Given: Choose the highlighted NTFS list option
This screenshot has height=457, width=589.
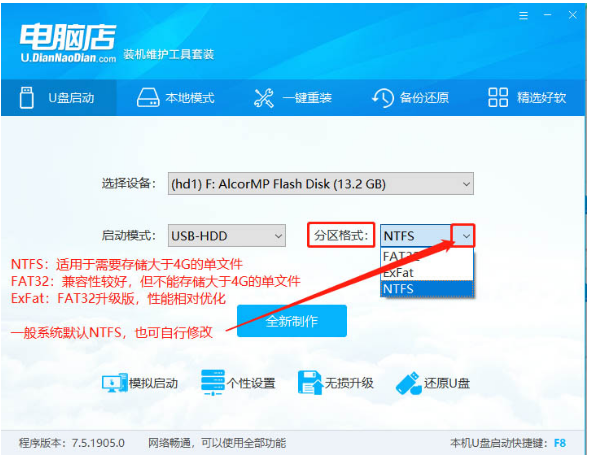Looking at the screenshot, I should (x=427, y=289).
